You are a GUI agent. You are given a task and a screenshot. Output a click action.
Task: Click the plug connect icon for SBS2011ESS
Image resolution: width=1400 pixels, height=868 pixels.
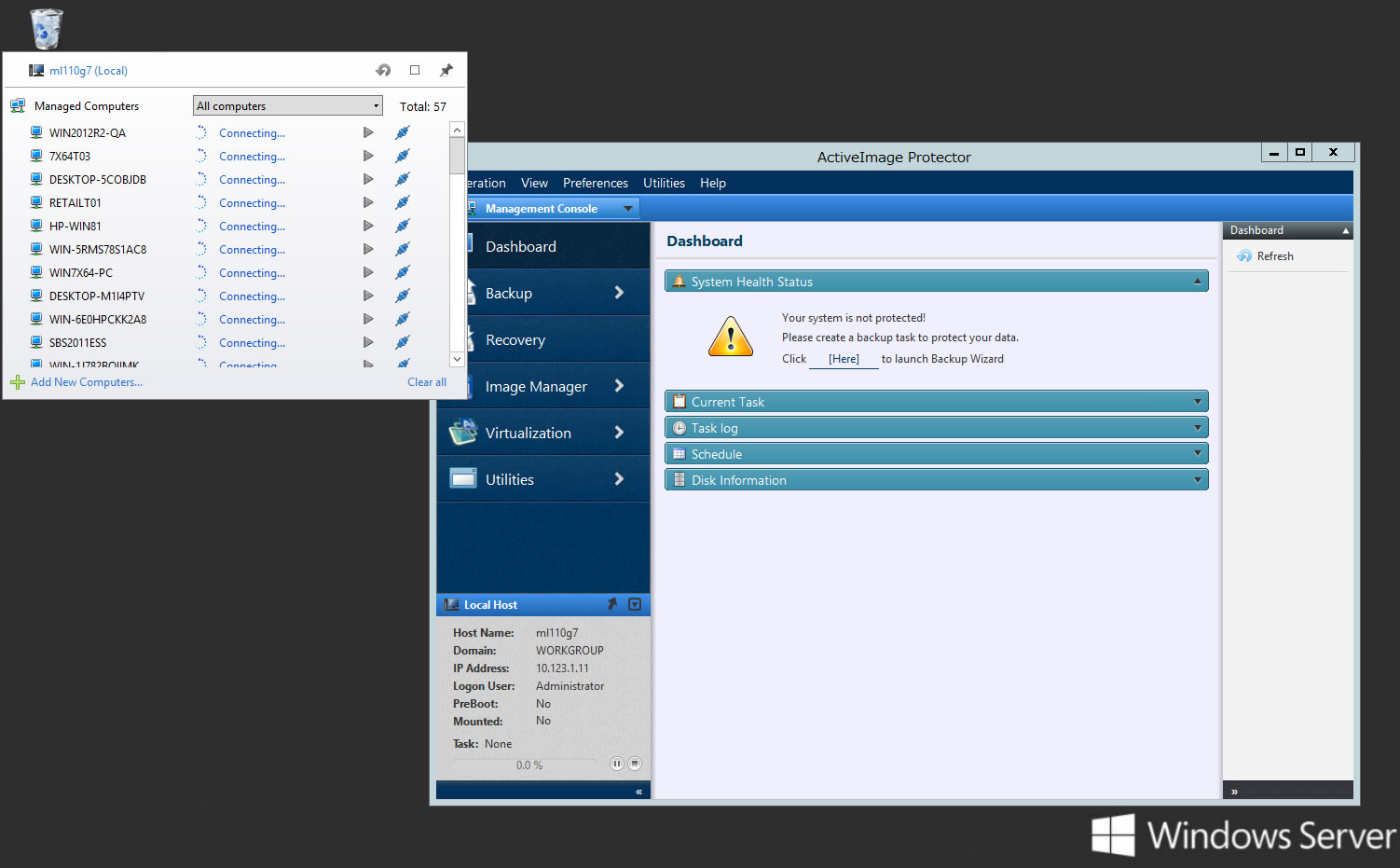pyautogui.click(x=403, y=342)
